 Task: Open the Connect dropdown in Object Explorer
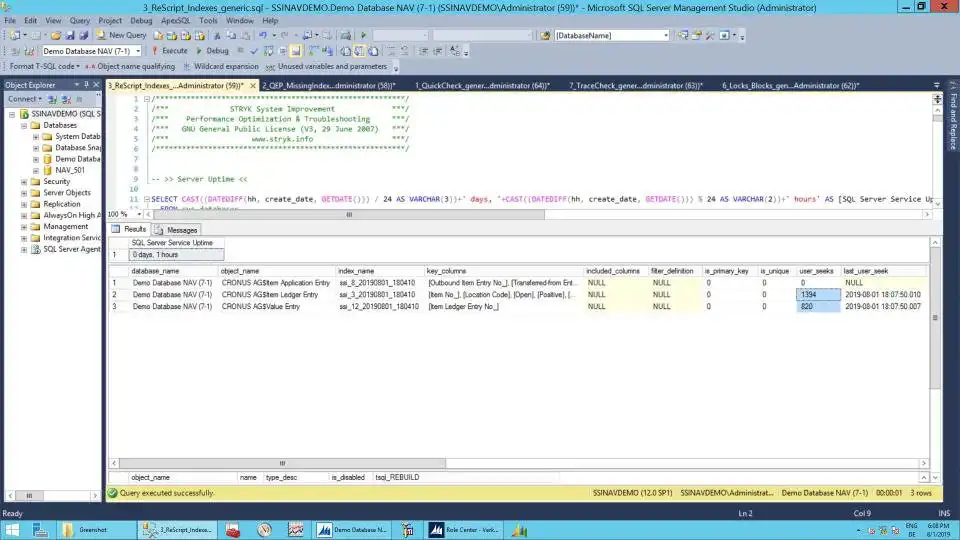click(24, 99)
